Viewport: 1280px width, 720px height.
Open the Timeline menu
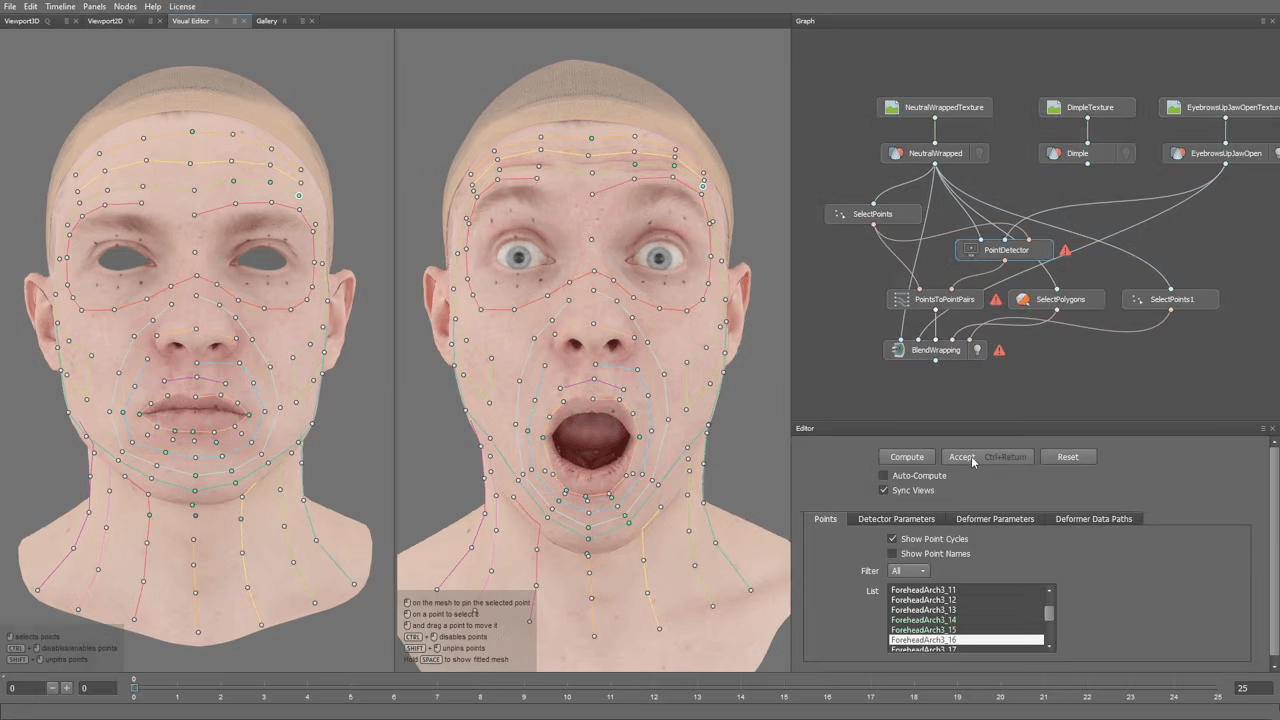click(60, 6)
